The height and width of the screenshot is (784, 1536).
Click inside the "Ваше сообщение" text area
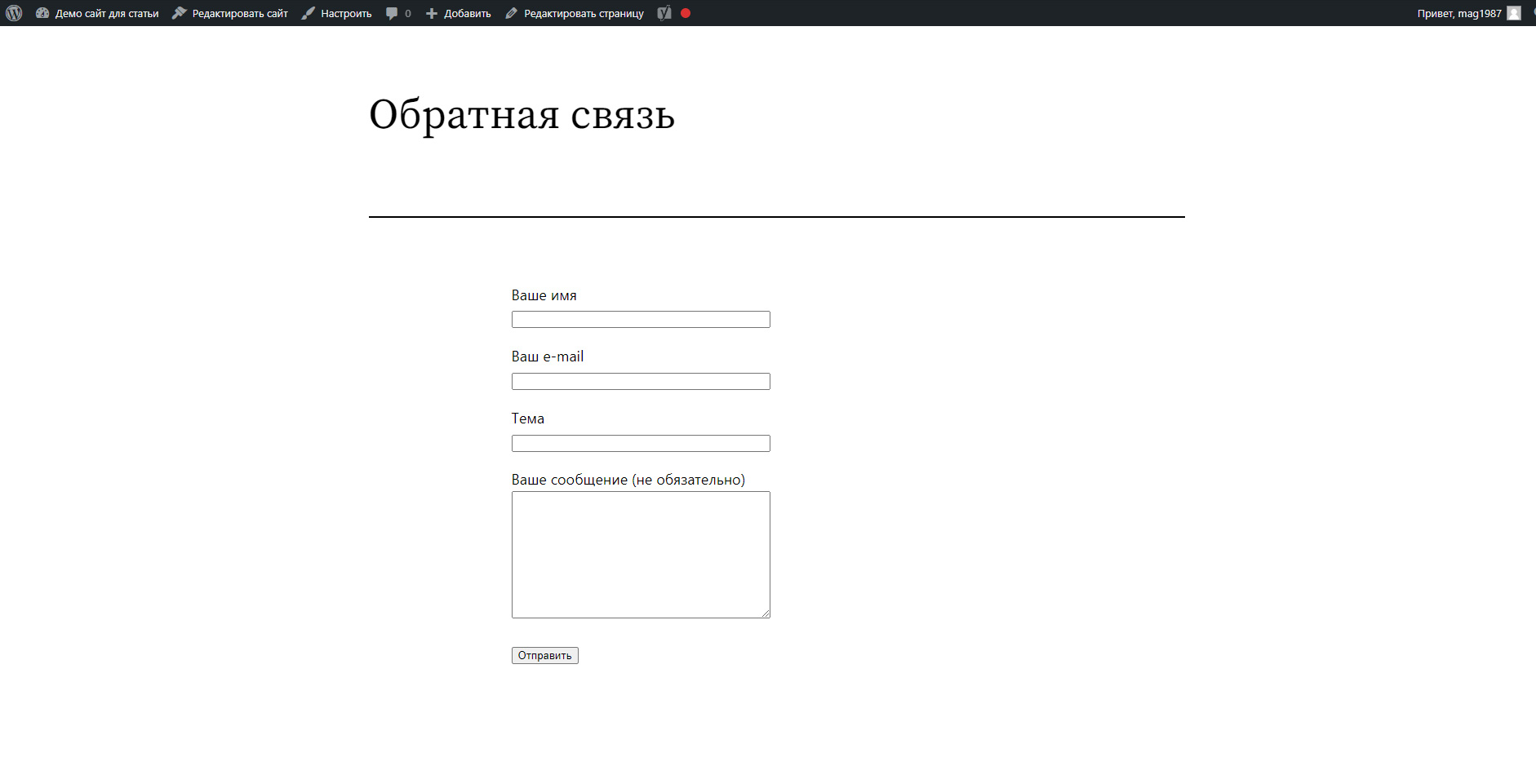[641, 555]
